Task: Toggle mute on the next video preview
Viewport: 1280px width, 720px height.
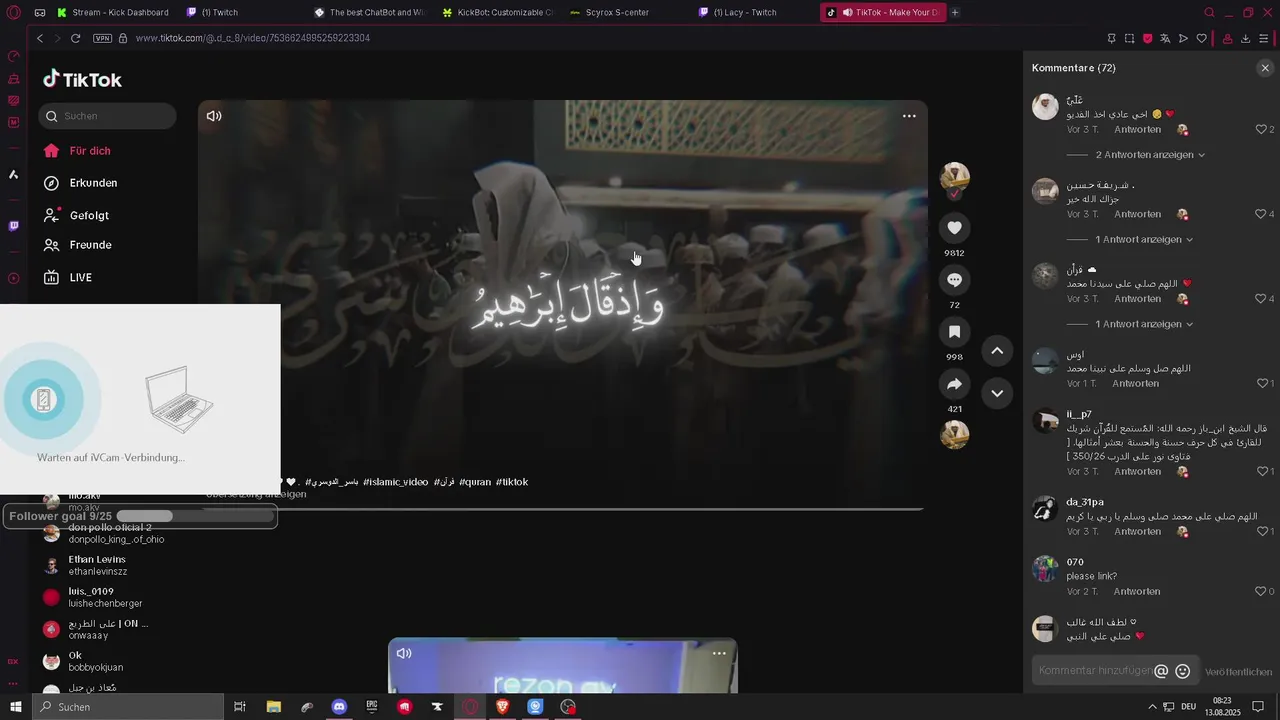Action: [x=404, y=653]
